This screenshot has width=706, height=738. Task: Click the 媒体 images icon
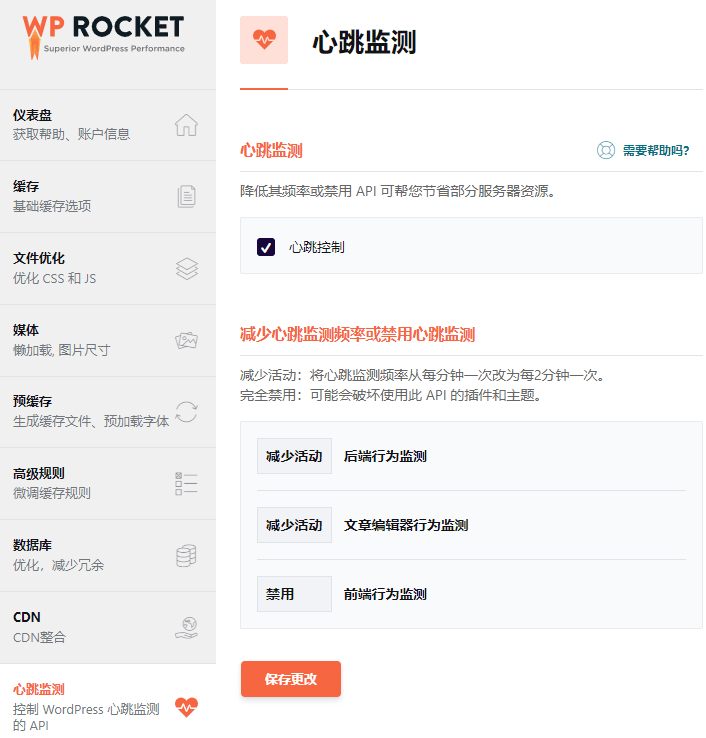point(186,340)
